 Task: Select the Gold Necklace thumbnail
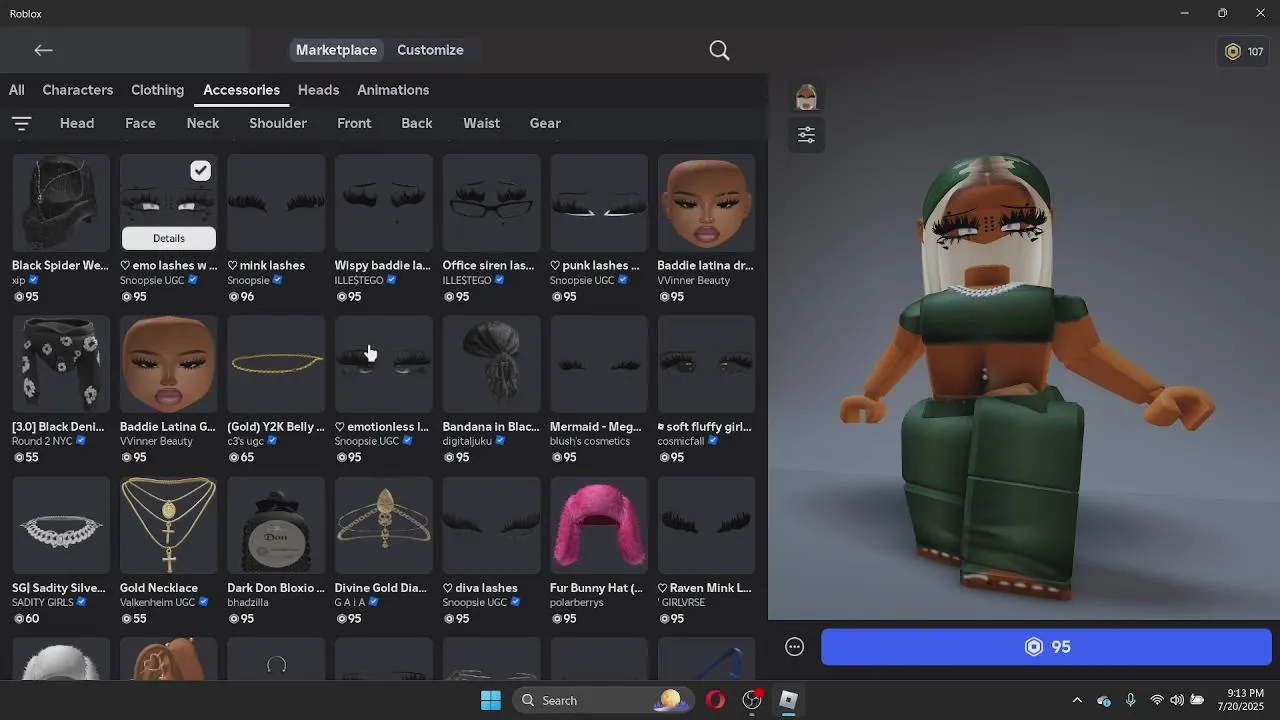pos(168,526)
